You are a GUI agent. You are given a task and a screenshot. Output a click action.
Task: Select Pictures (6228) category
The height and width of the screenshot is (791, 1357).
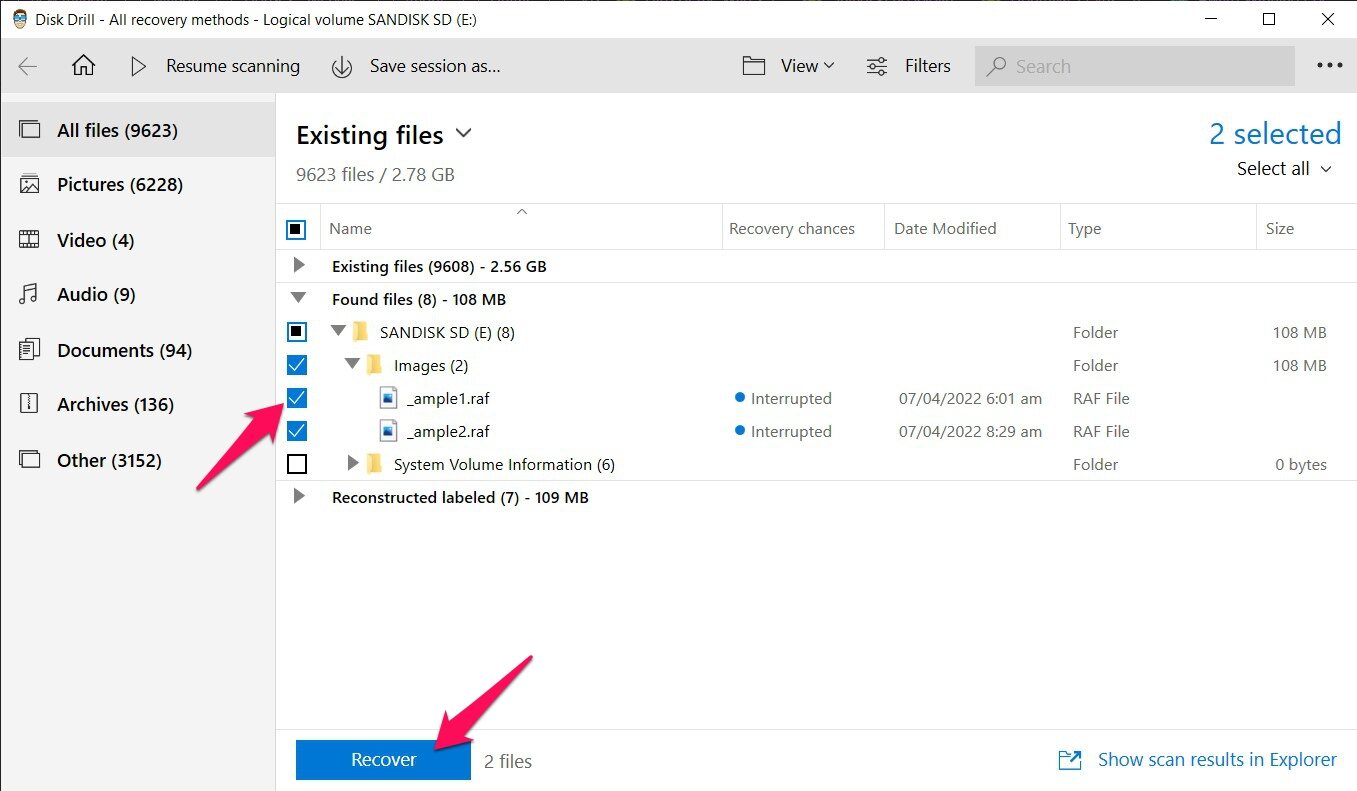click(138, 185)
